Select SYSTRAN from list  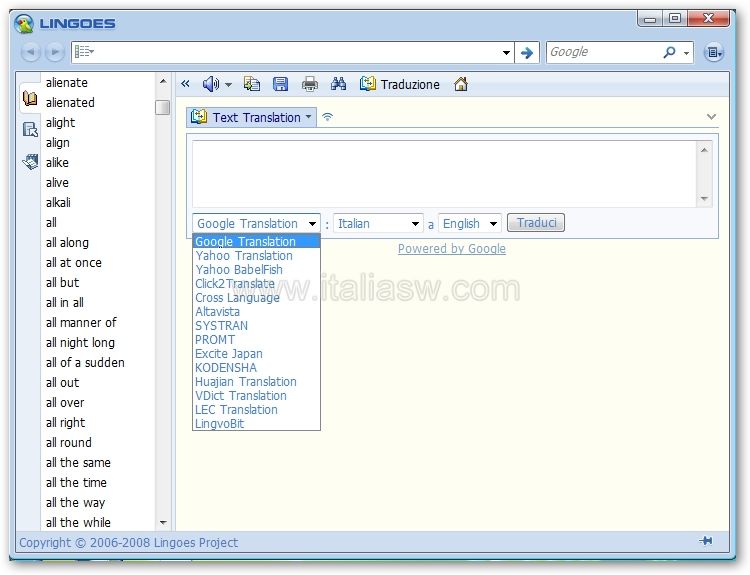click(x=256, y=325)
